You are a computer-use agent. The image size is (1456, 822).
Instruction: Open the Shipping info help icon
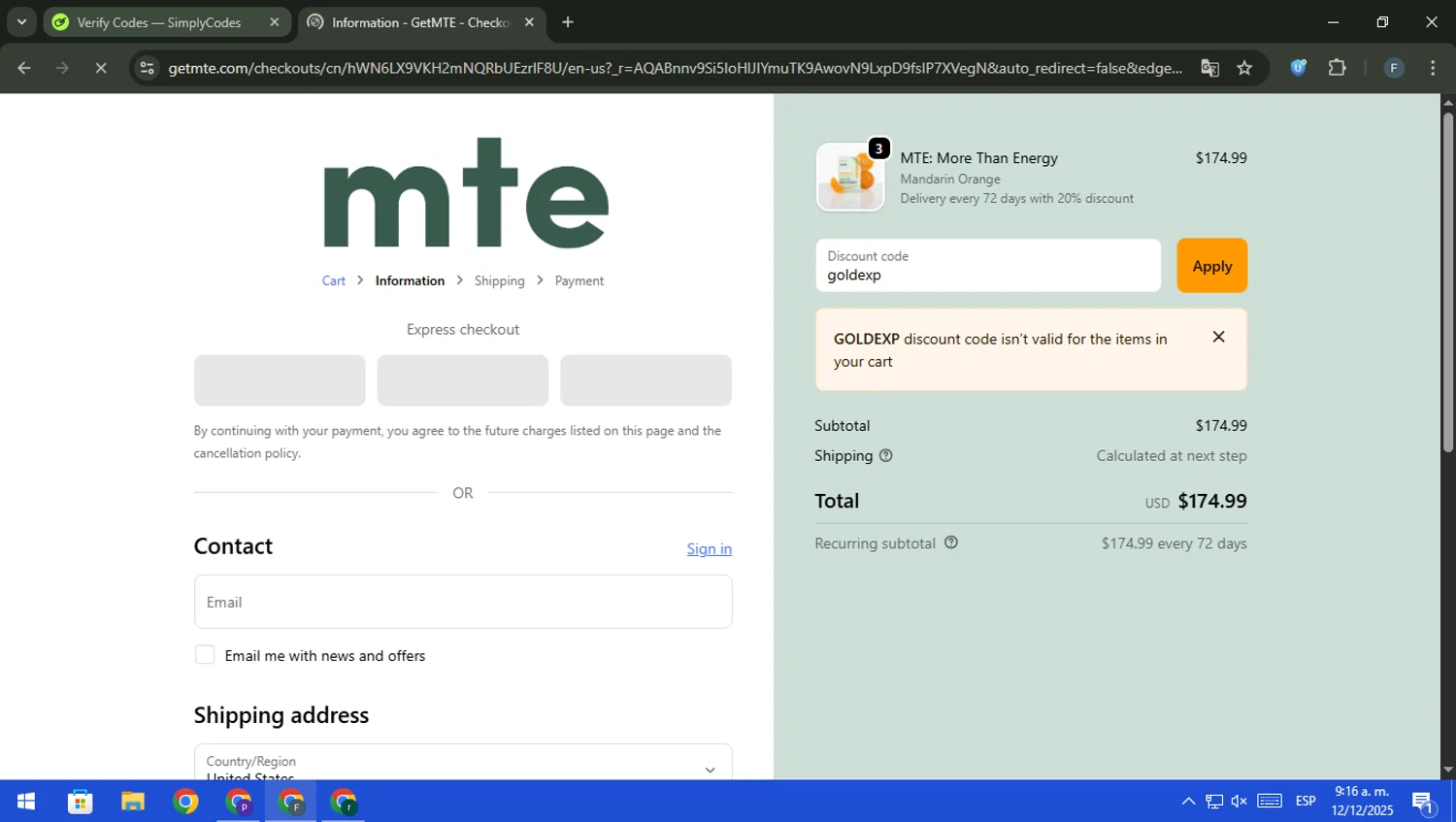[885, 455]
